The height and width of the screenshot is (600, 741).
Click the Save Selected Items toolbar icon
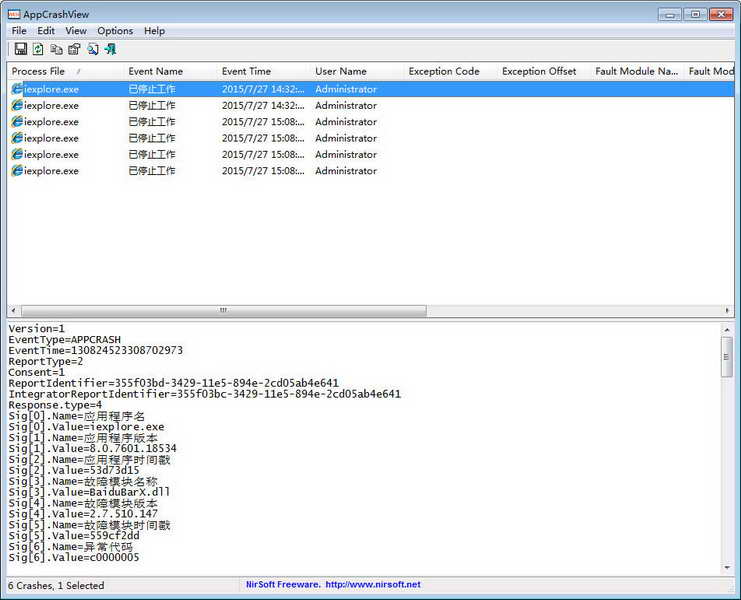[x=20, y=49]
